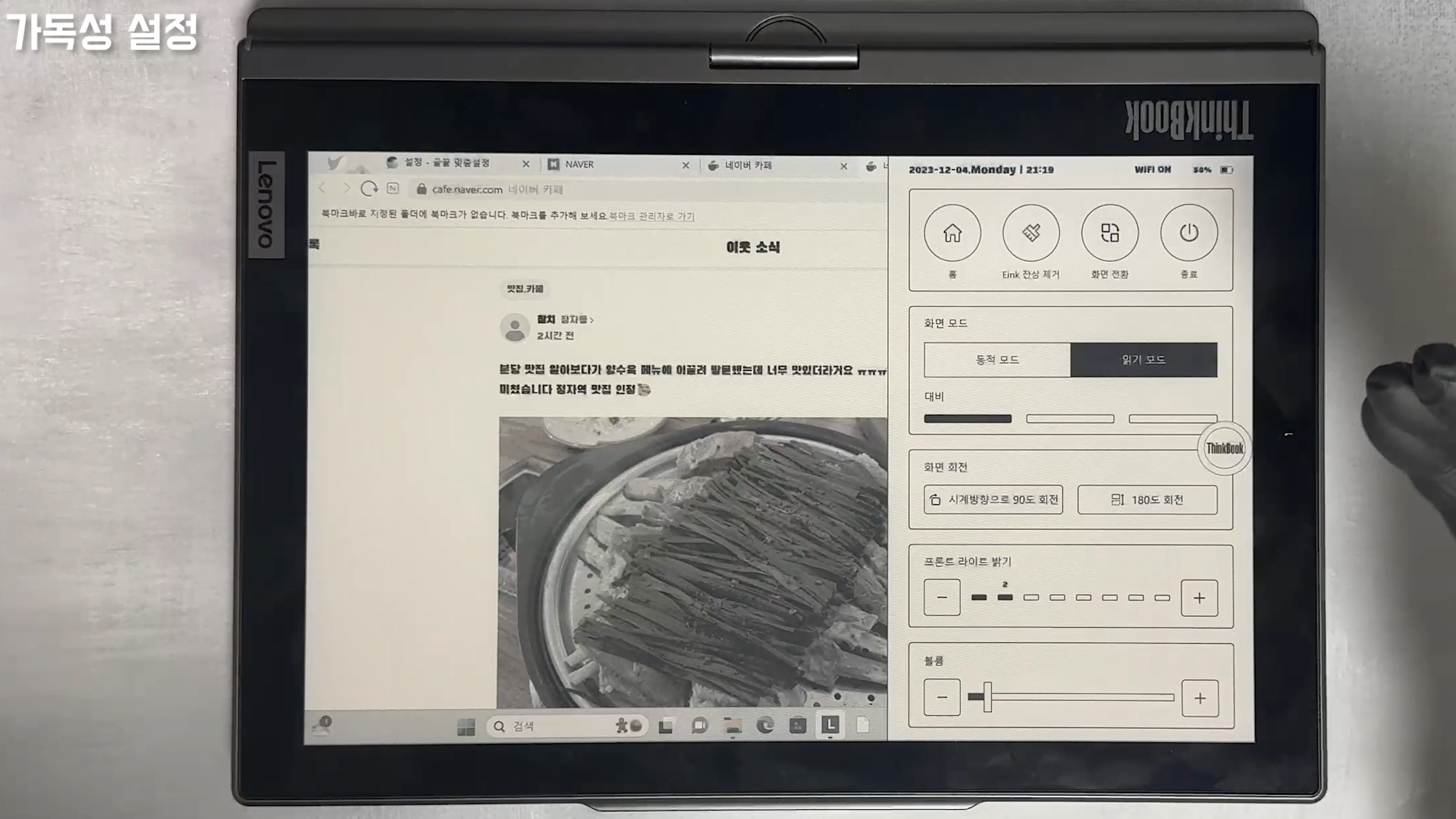This screenshot has height=819, width=1456.
Task: Expand the 잠자를 author chevron
Action: [591, 320]
